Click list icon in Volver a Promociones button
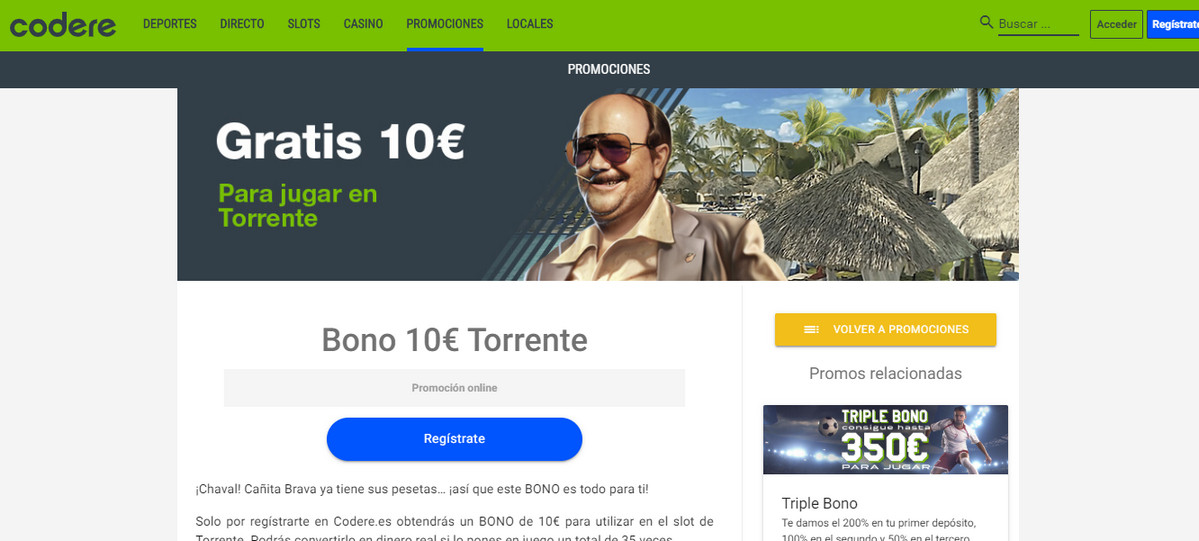The height and width of the screenshot is (541, 1199). pyautogui.click(x=811, y=330)
